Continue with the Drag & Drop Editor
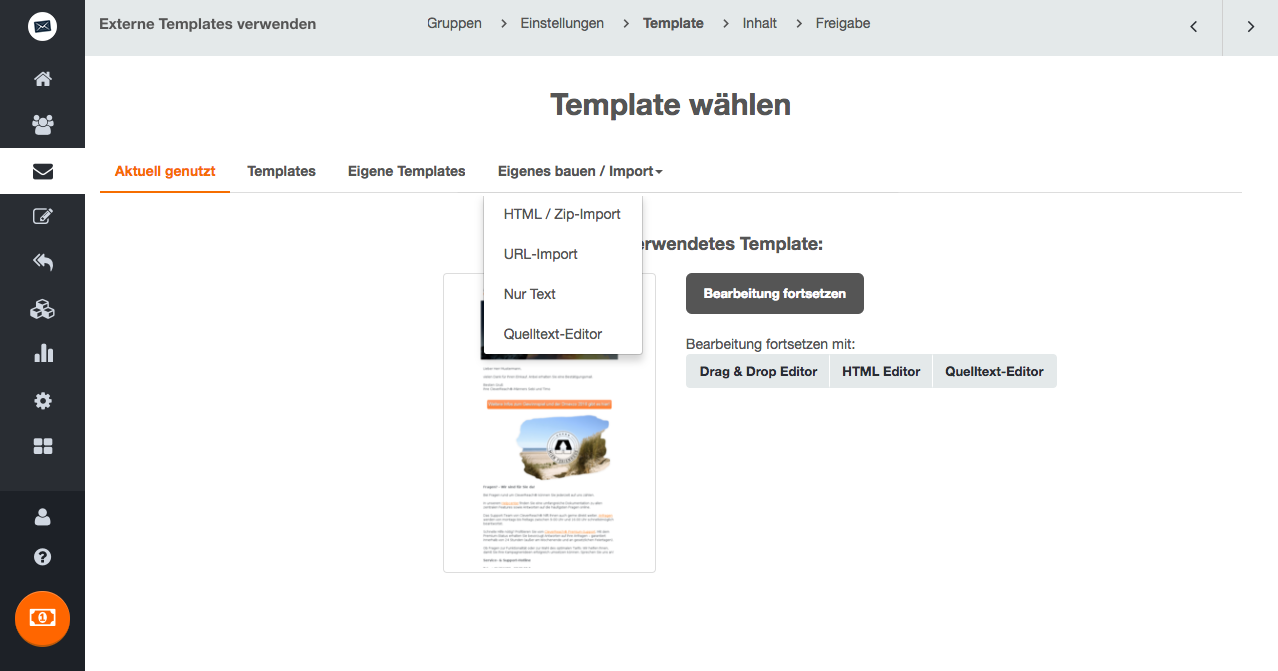This screenshot has width=1278, height=671. [758, 371]
